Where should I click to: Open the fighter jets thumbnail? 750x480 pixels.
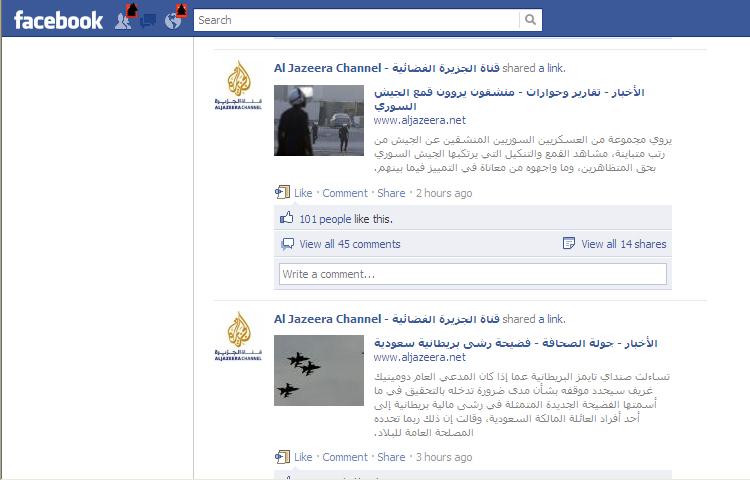319,371
